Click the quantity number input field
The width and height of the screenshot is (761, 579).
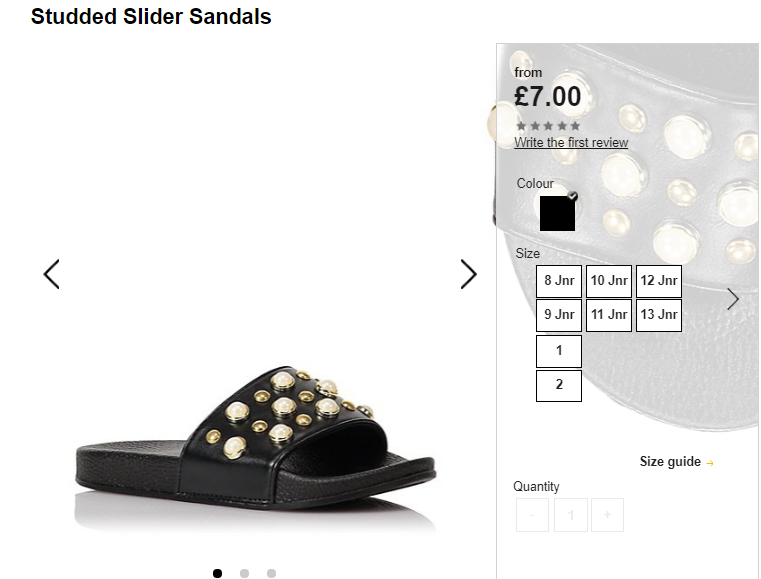tap(571, 515)
